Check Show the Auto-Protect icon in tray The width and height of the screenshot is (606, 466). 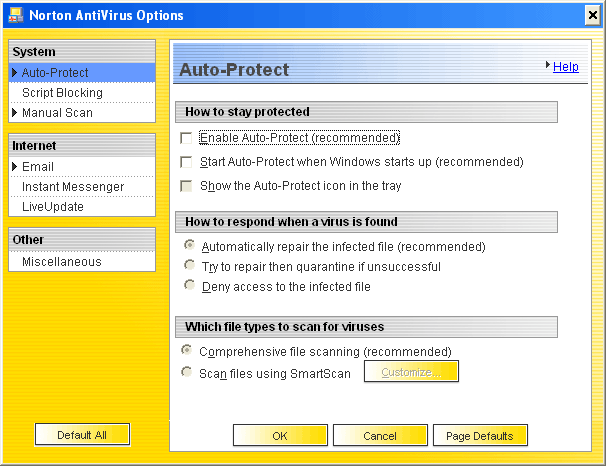tap(186, 186)
